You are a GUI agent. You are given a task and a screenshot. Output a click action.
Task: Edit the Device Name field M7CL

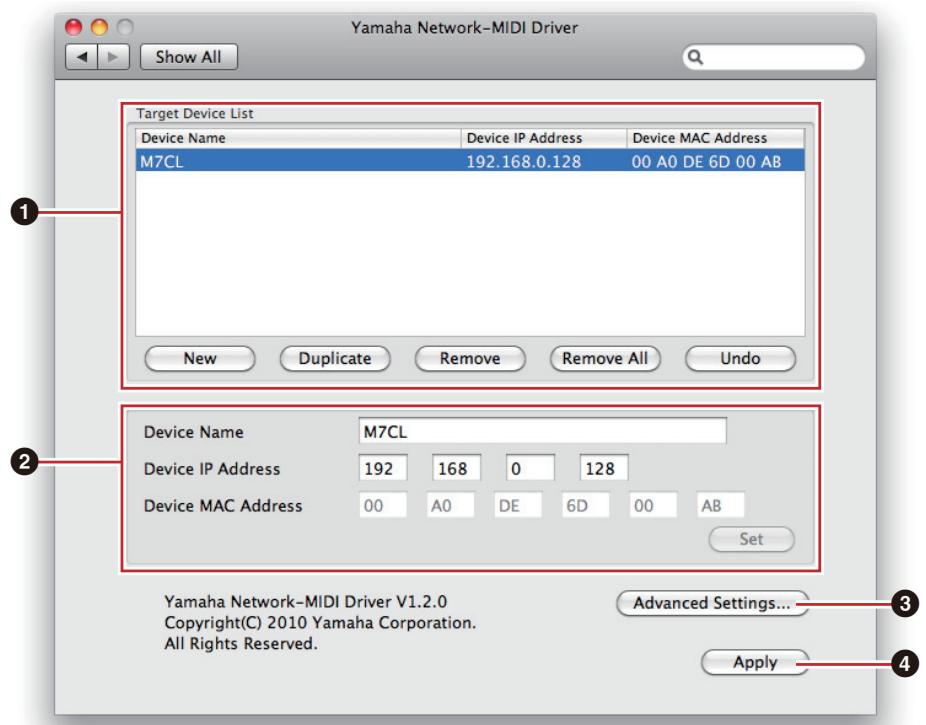(542, 432)
